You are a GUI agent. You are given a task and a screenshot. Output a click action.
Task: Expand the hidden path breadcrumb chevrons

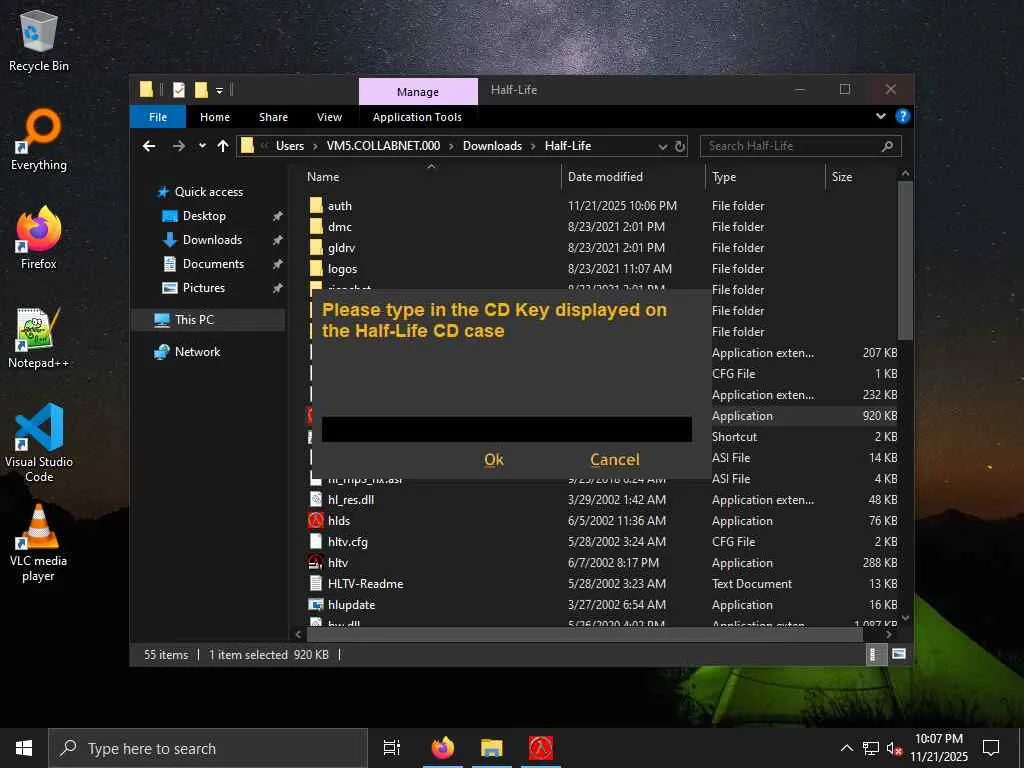coord(264,146)
